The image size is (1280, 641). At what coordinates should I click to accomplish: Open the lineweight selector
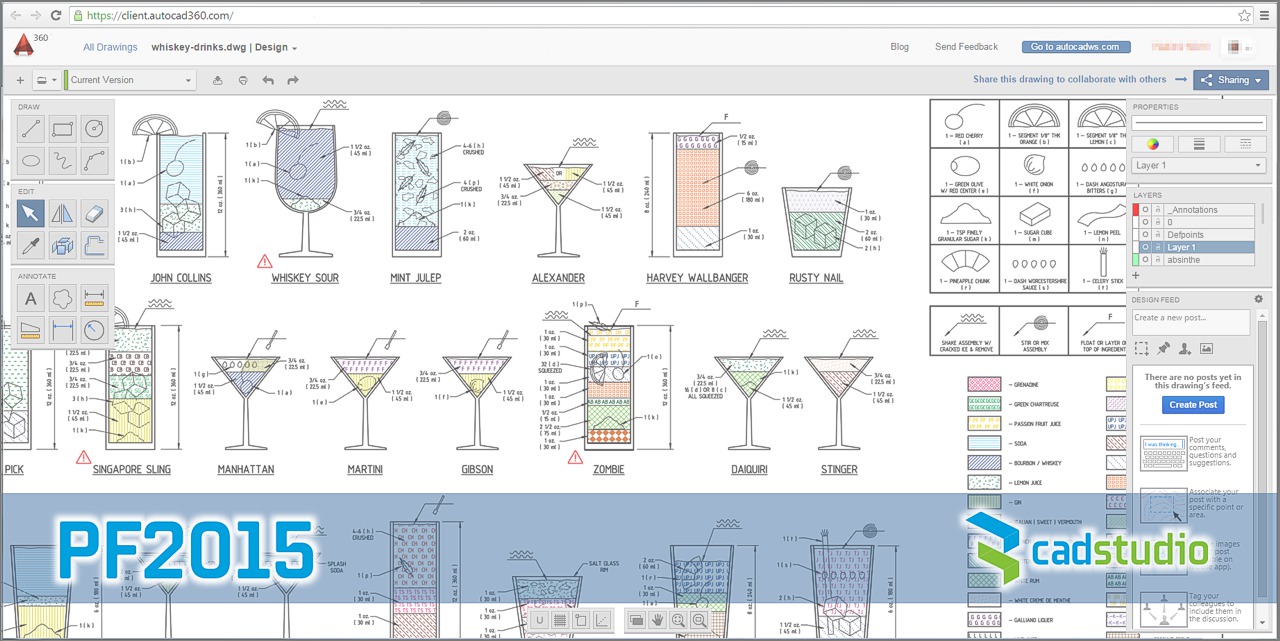pyautogui.click(x=1199, y=144)
